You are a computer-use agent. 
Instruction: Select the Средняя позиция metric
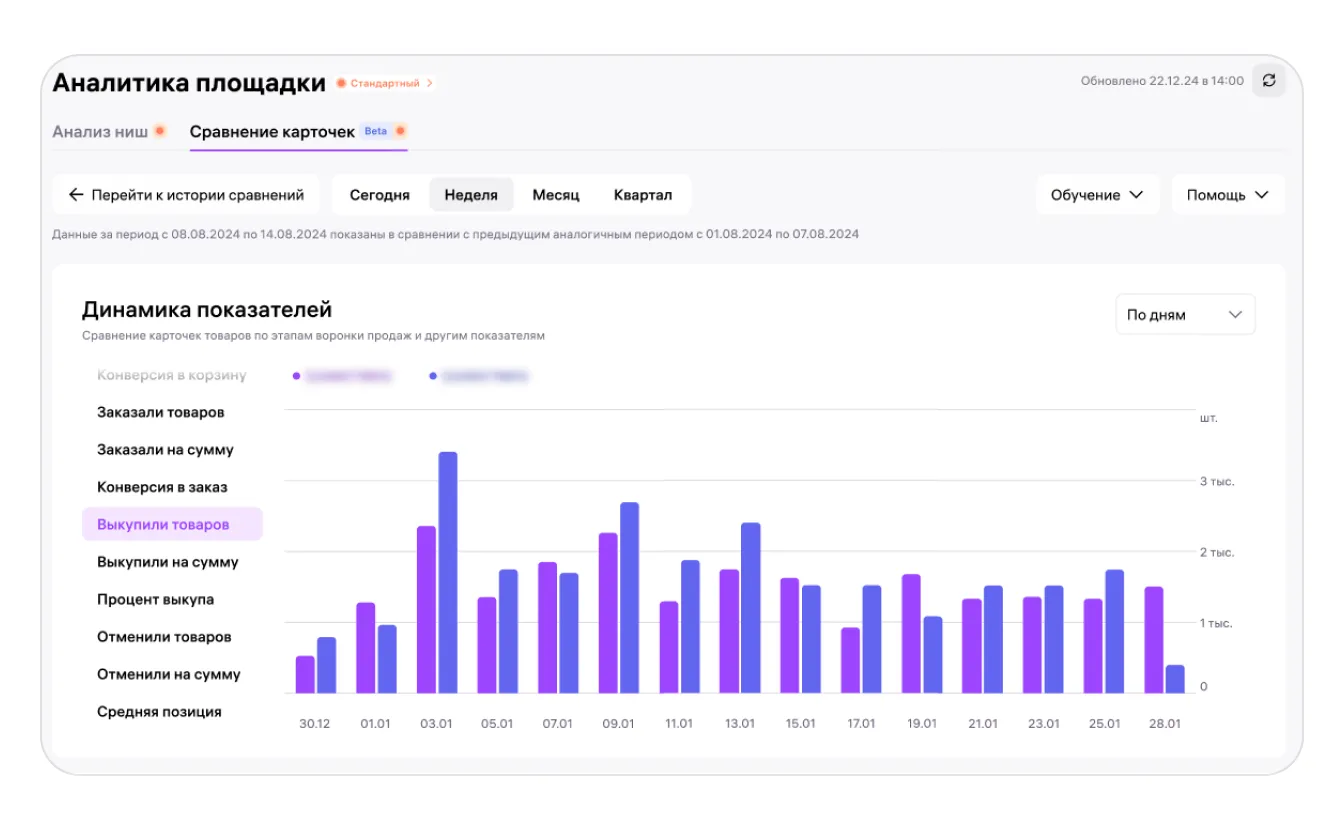pyautogui.click(x=159, y=712)
